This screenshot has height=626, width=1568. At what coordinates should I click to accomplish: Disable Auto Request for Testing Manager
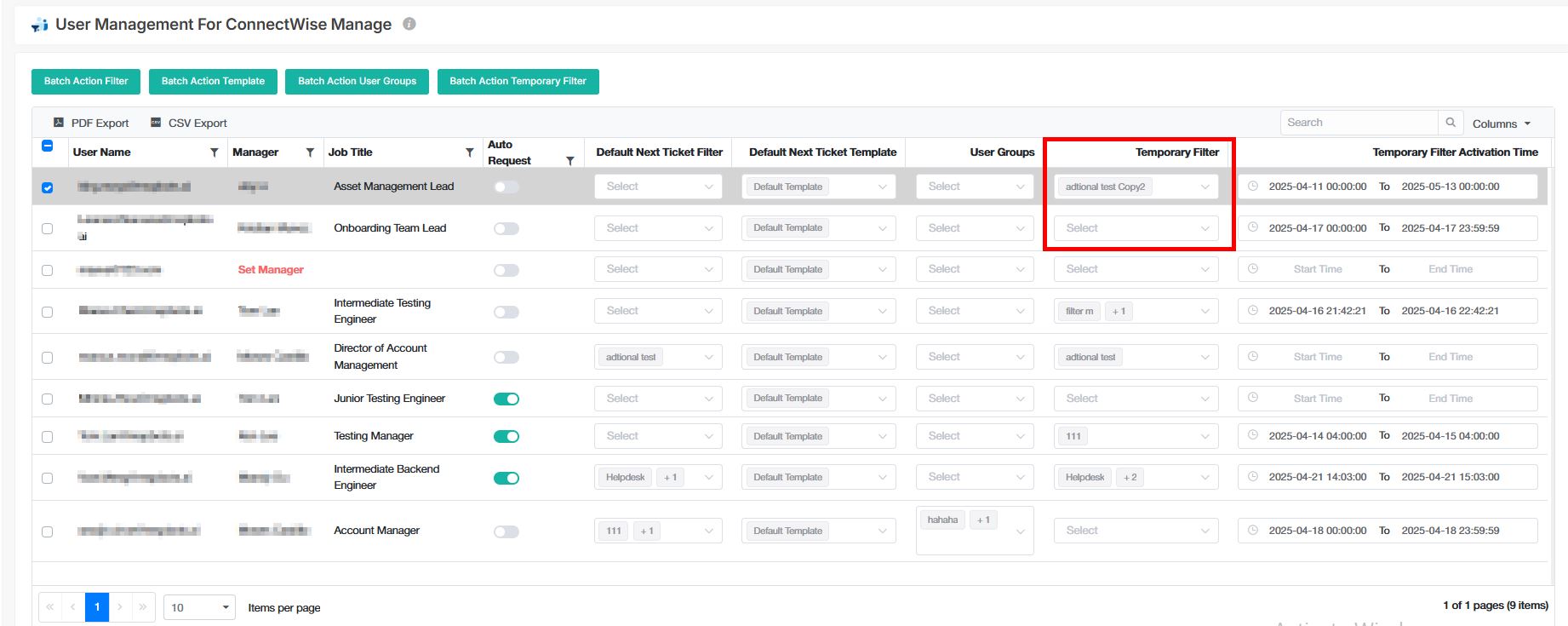506,436
